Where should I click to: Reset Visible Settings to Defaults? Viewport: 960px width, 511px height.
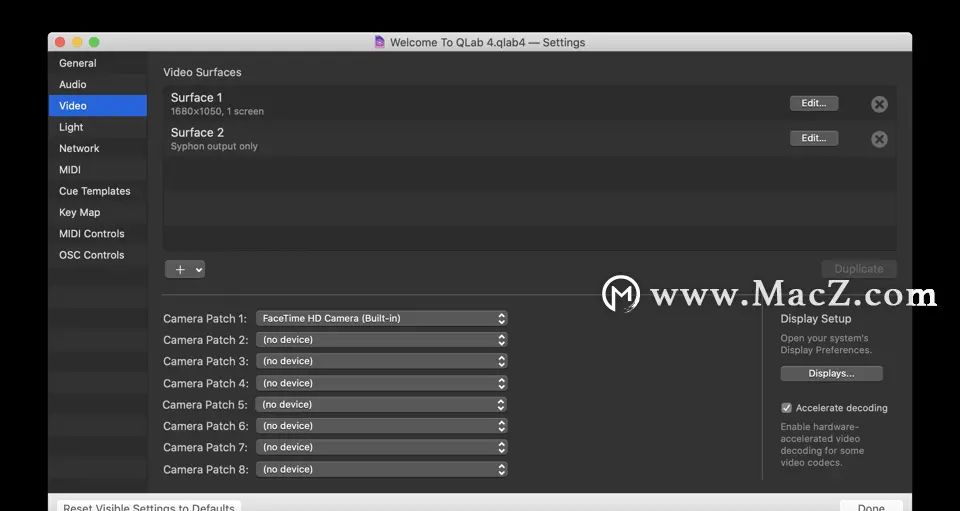pos(149,507)
